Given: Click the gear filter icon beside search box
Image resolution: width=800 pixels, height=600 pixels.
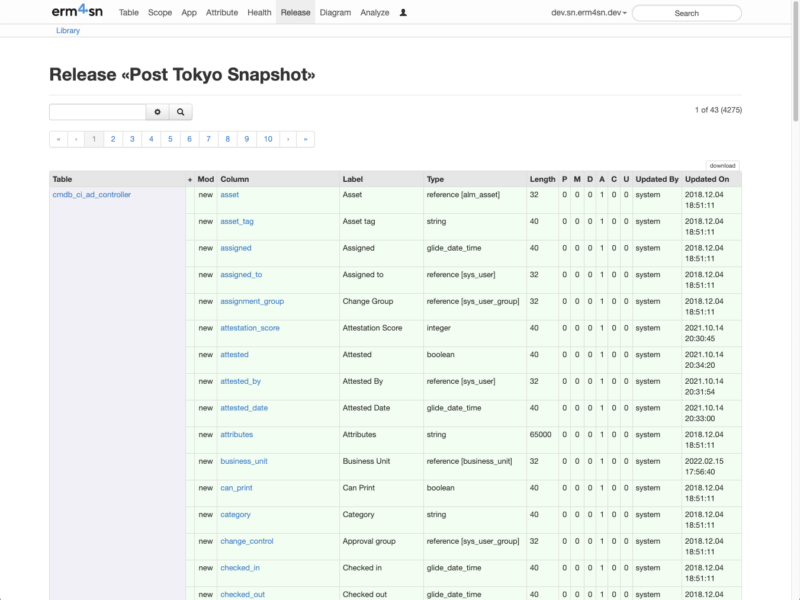Looking at the screenshot, I should [157, 112].
